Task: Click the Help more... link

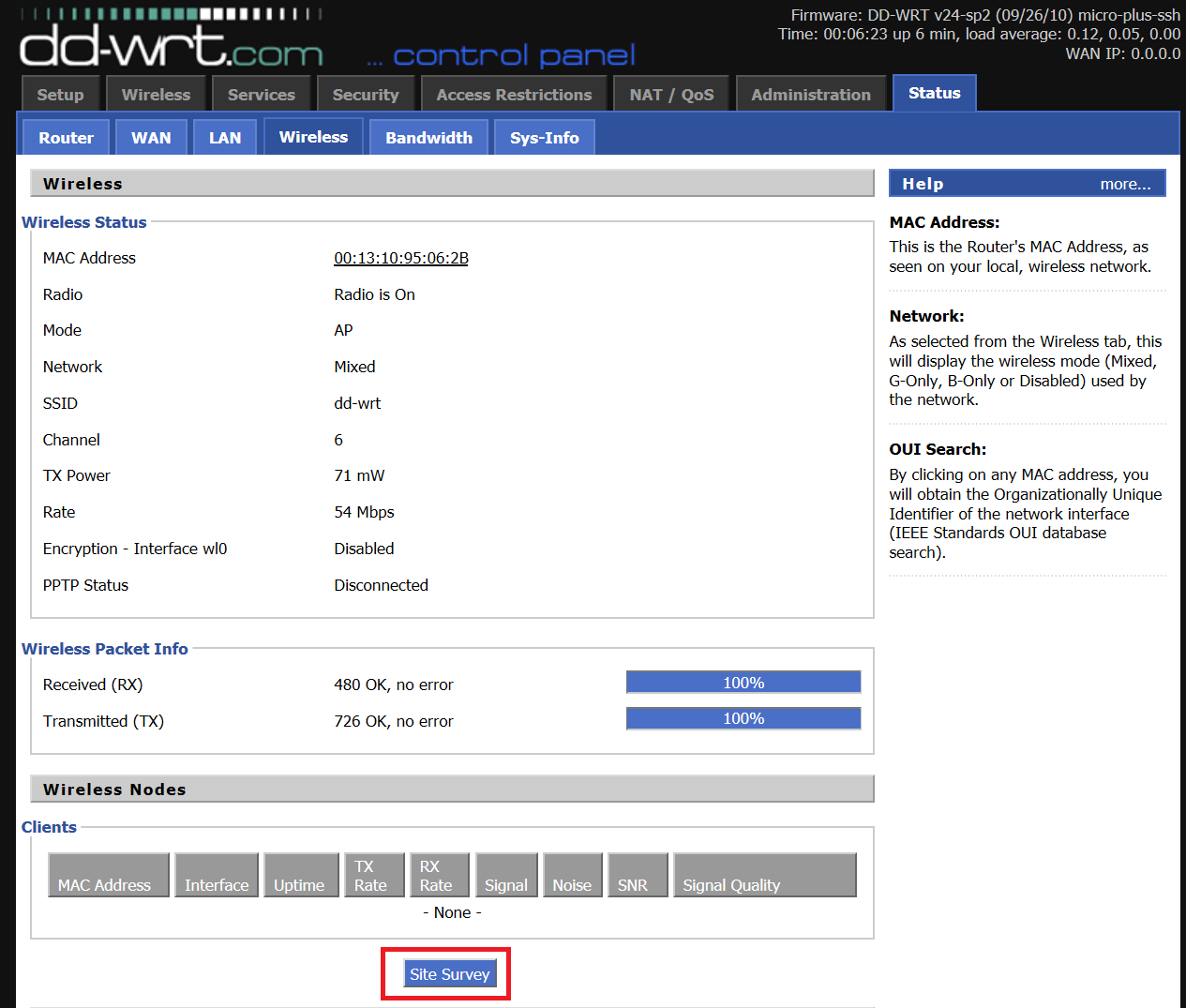Action: pos(1125,184)
